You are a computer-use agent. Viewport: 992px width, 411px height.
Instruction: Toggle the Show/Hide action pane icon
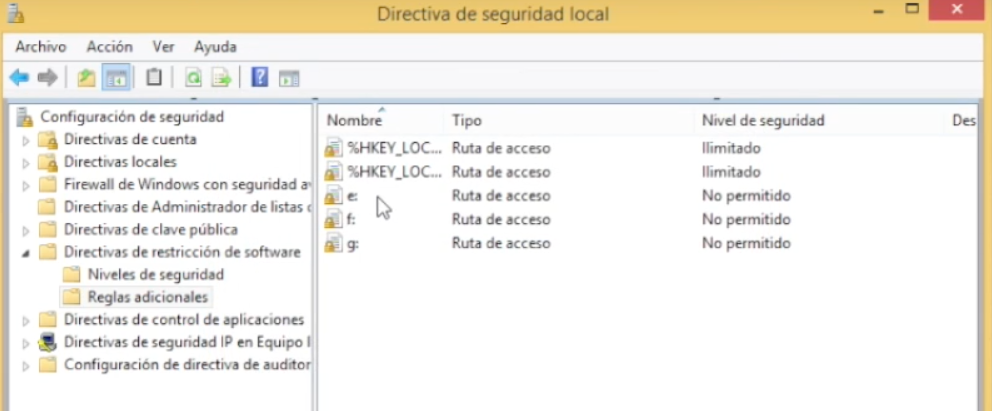289,77
